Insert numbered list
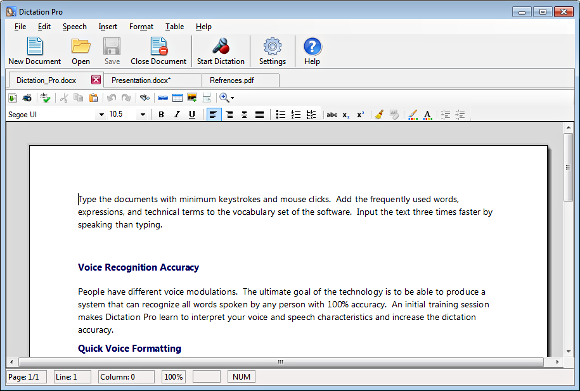The width and height of the screenshot is (580, 391). coord(296,115)
